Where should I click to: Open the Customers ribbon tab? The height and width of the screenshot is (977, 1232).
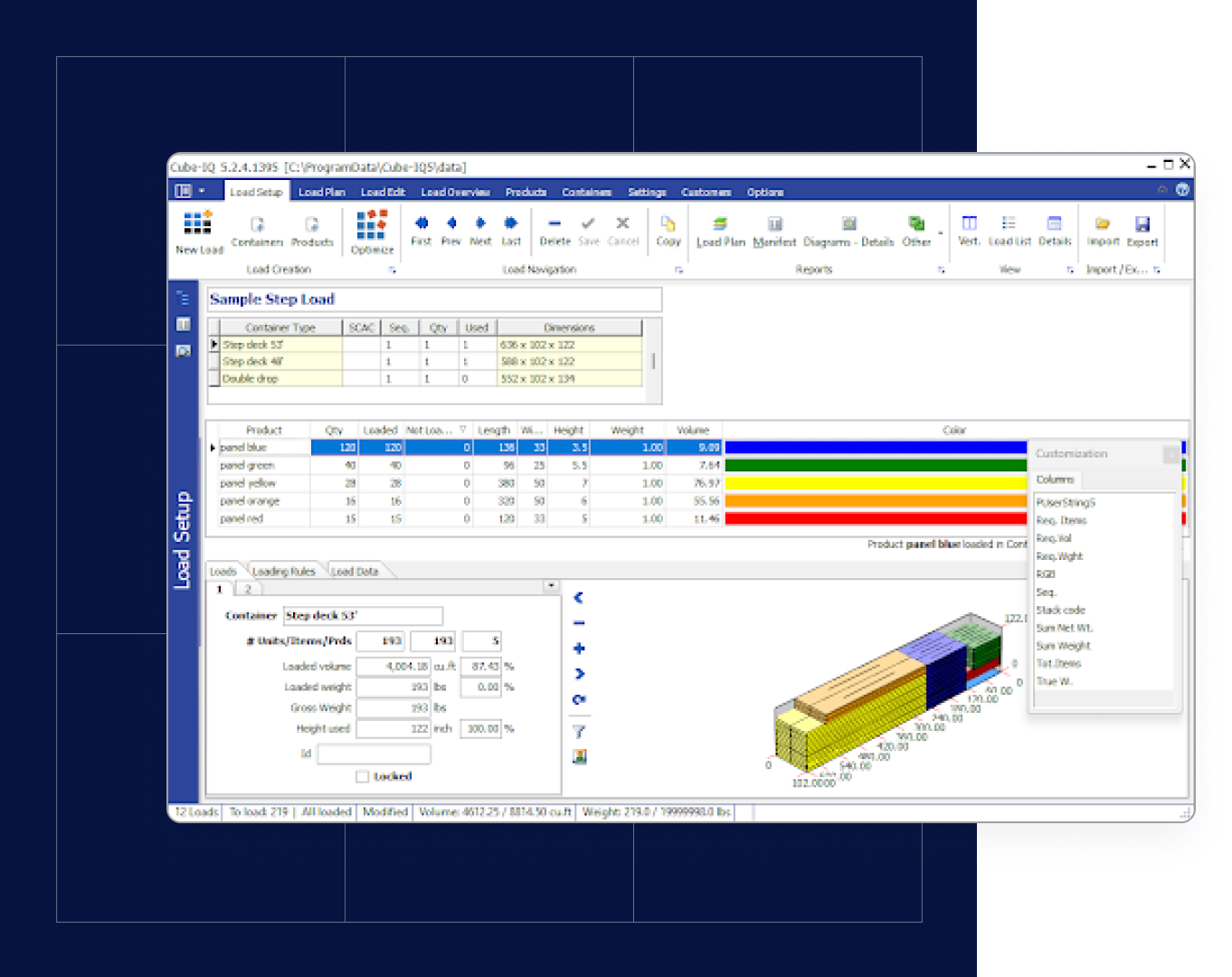[706, 192]
